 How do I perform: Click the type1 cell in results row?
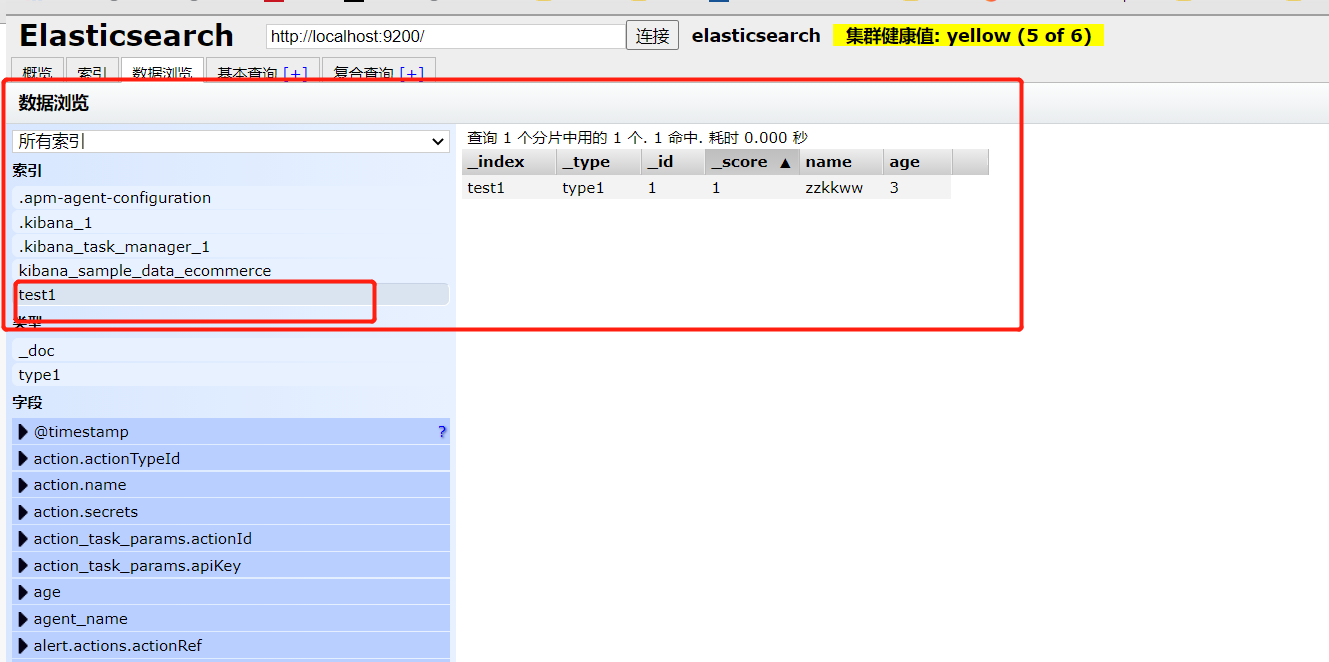pos(598,188)
